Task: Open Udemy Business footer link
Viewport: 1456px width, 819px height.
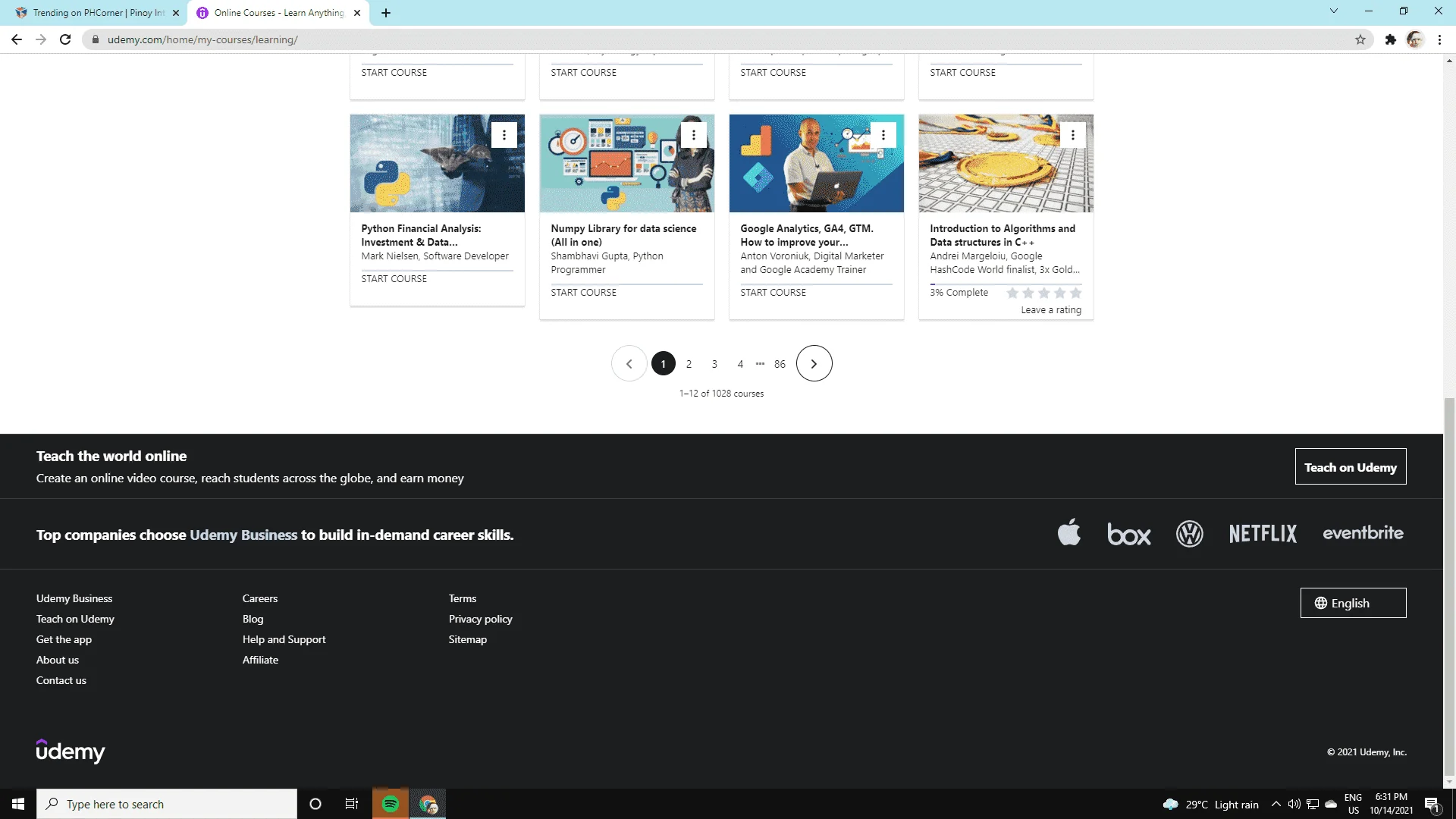Action: (x=74, y=598)
